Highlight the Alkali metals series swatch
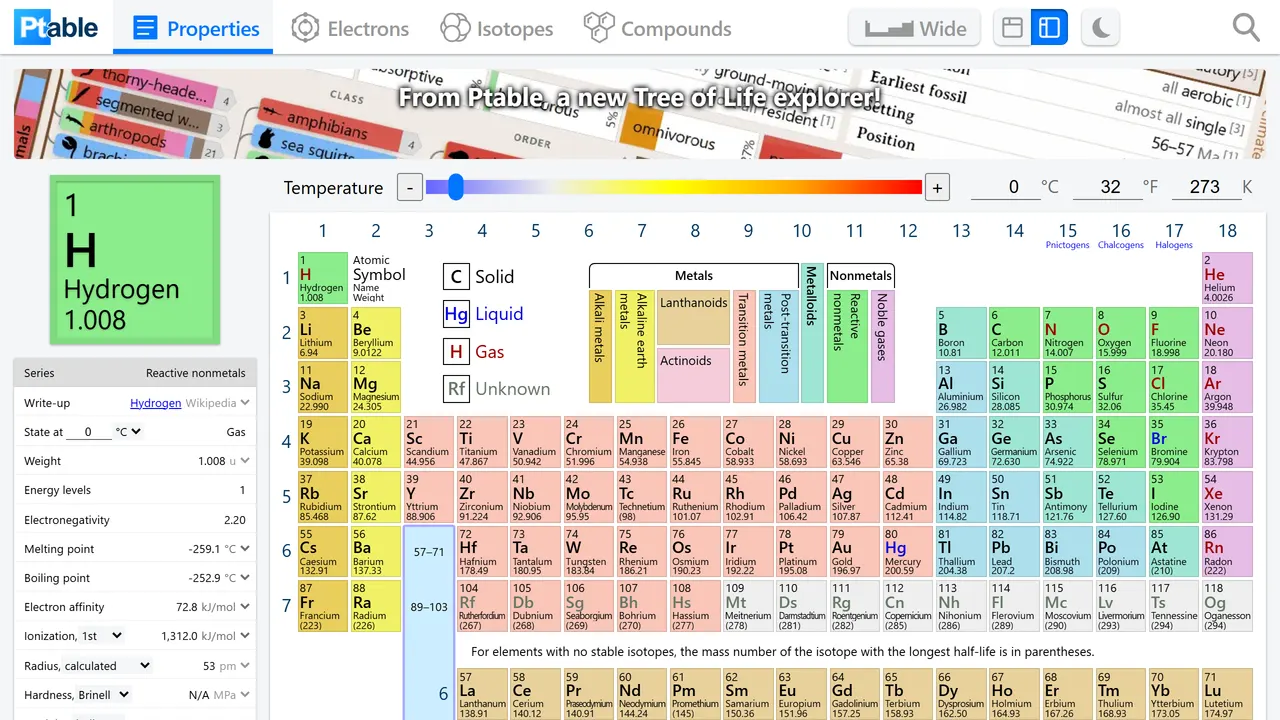Viewport: 1280px width, 720px height. (x=600, y=347)
